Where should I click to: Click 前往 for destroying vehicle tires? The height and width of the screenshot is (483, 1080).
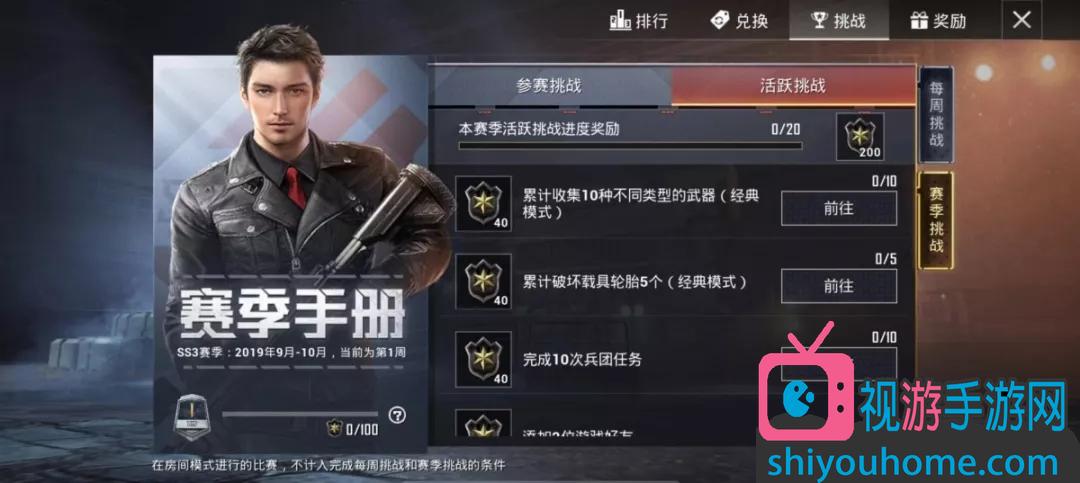pos(839,286)
